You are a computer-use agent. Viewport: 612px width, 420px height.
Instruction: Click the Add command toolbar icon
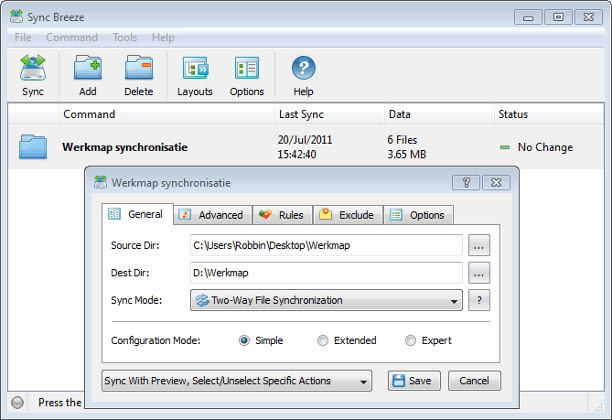88,68
